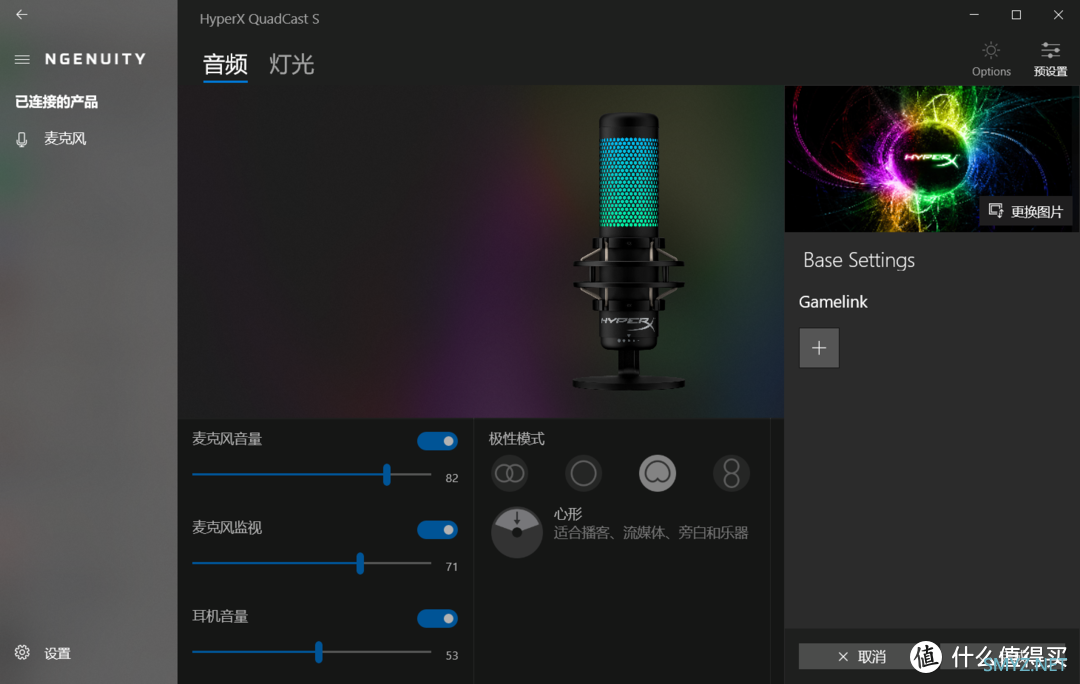Select the omnidirectional polar pattern icon
Screen dimensions: 1080x684
583,473
